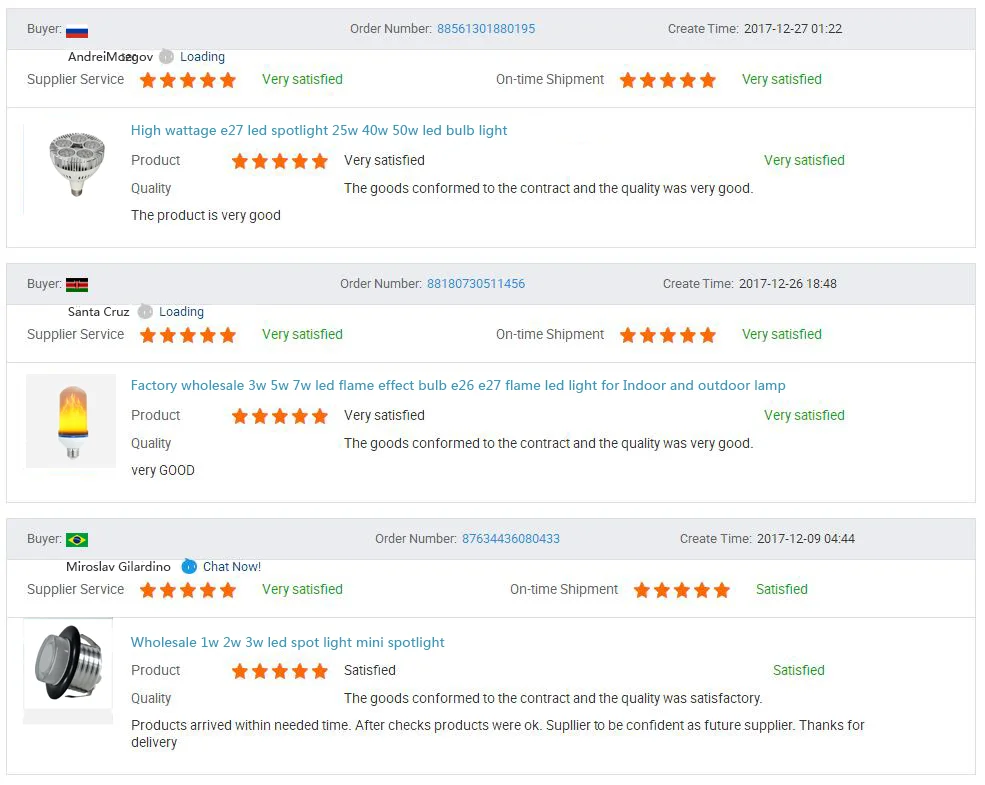Click the LED spotlight bulb thumbnail
The height and width of the screenshot is (785, 985).
pos(77,165)
